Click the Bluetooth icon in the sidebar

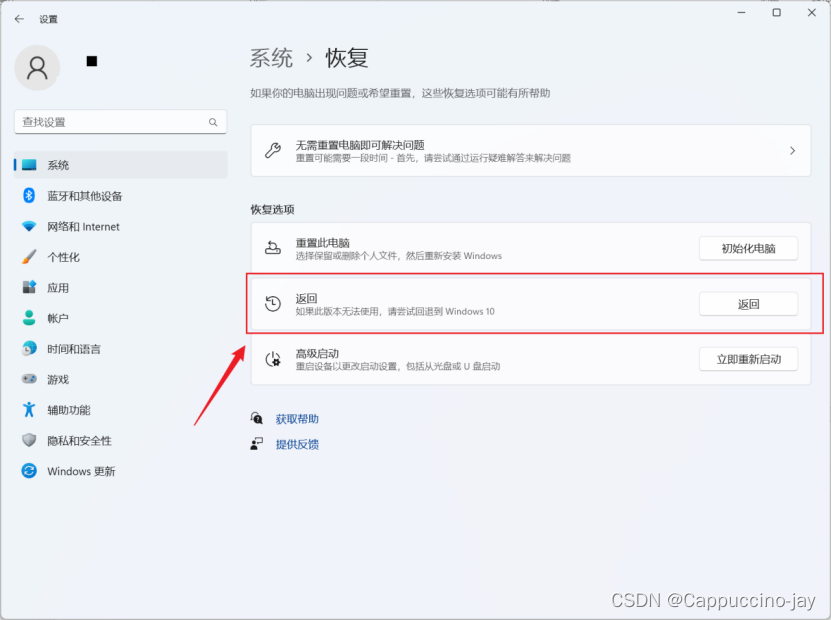29,196
